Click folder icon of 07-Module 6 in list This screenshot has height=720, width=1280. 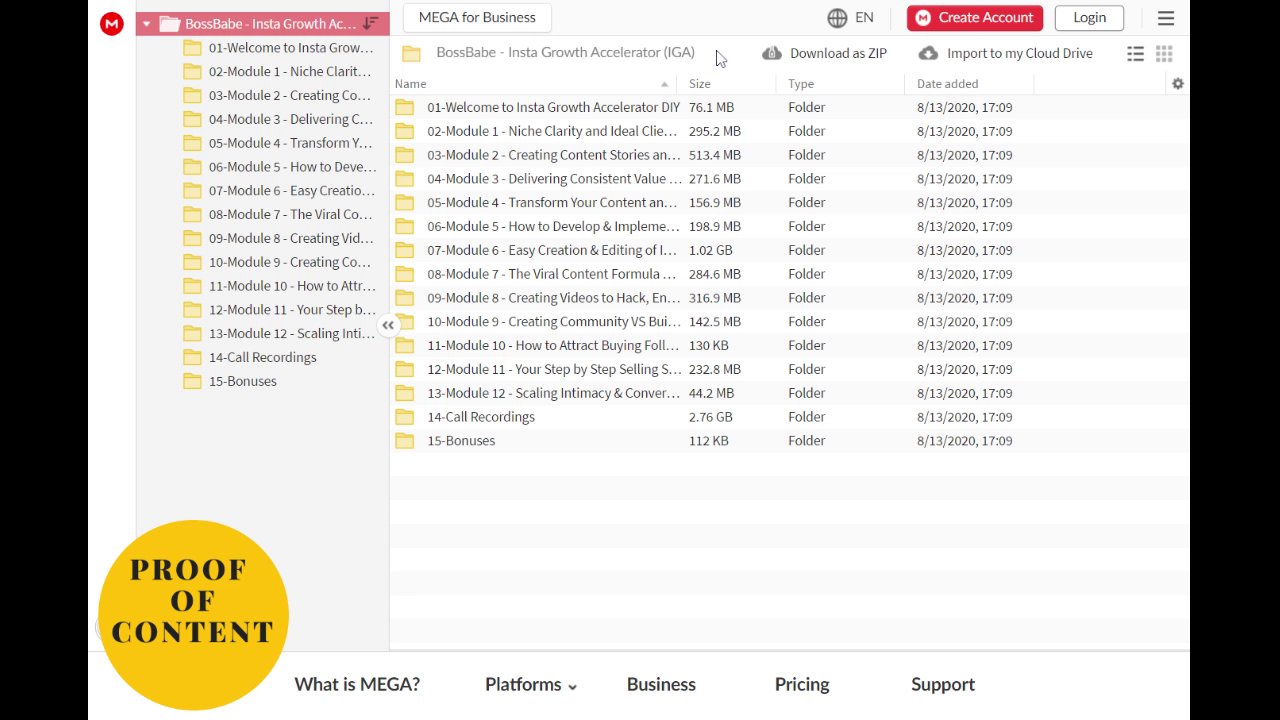405,250
